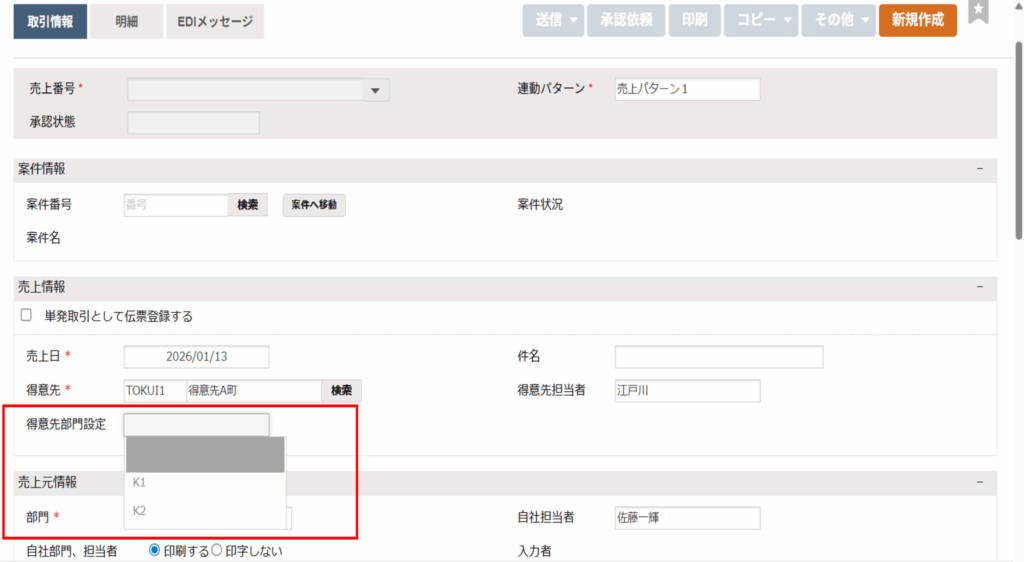Open the 送信 dropdown button
1024x562 pixels.
[x=552, y=20]
